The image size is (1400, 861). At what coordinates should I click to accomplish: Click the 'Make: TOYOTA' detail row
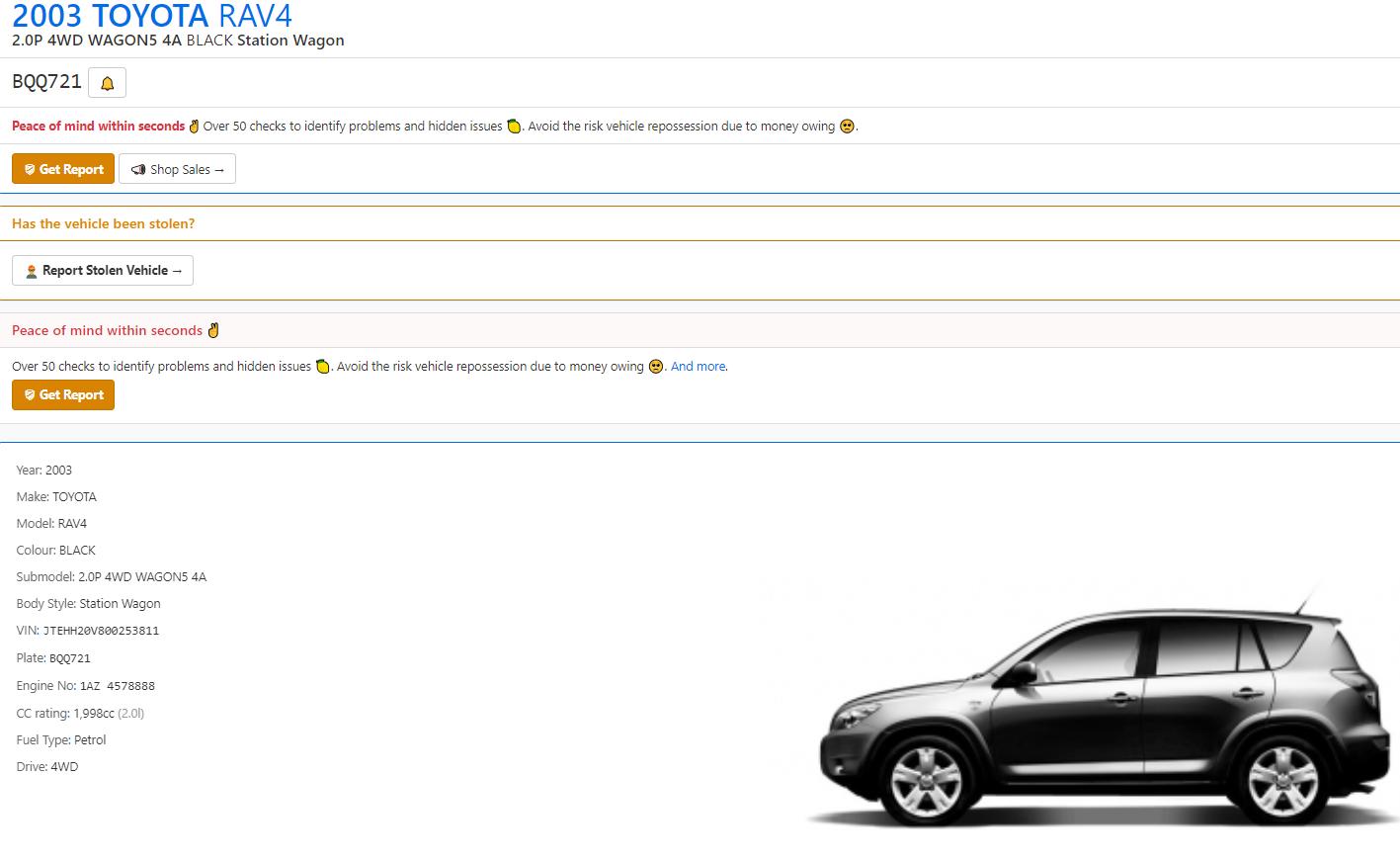[x=56, y=497]
